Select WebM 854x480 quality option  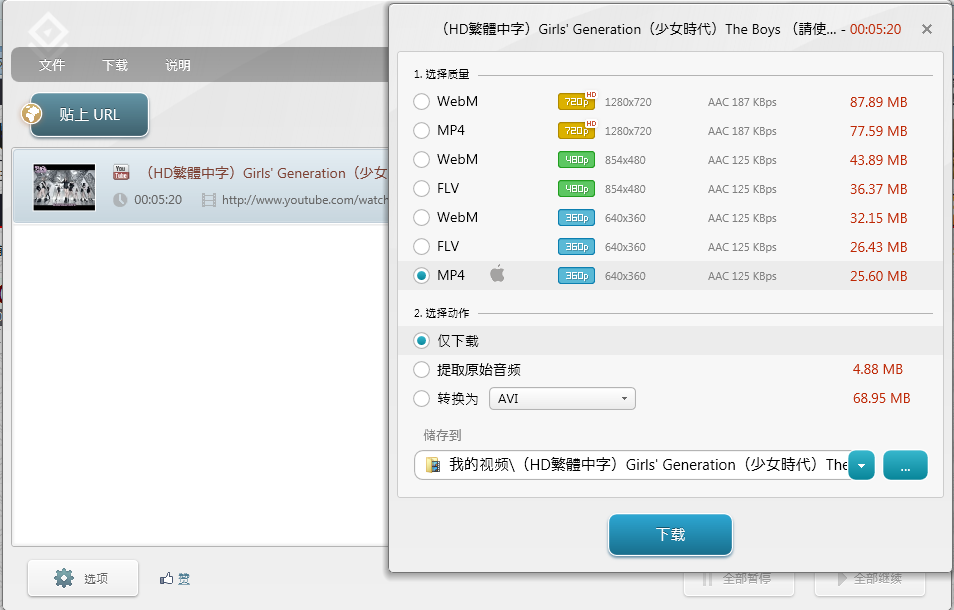[x=421, y=159]
